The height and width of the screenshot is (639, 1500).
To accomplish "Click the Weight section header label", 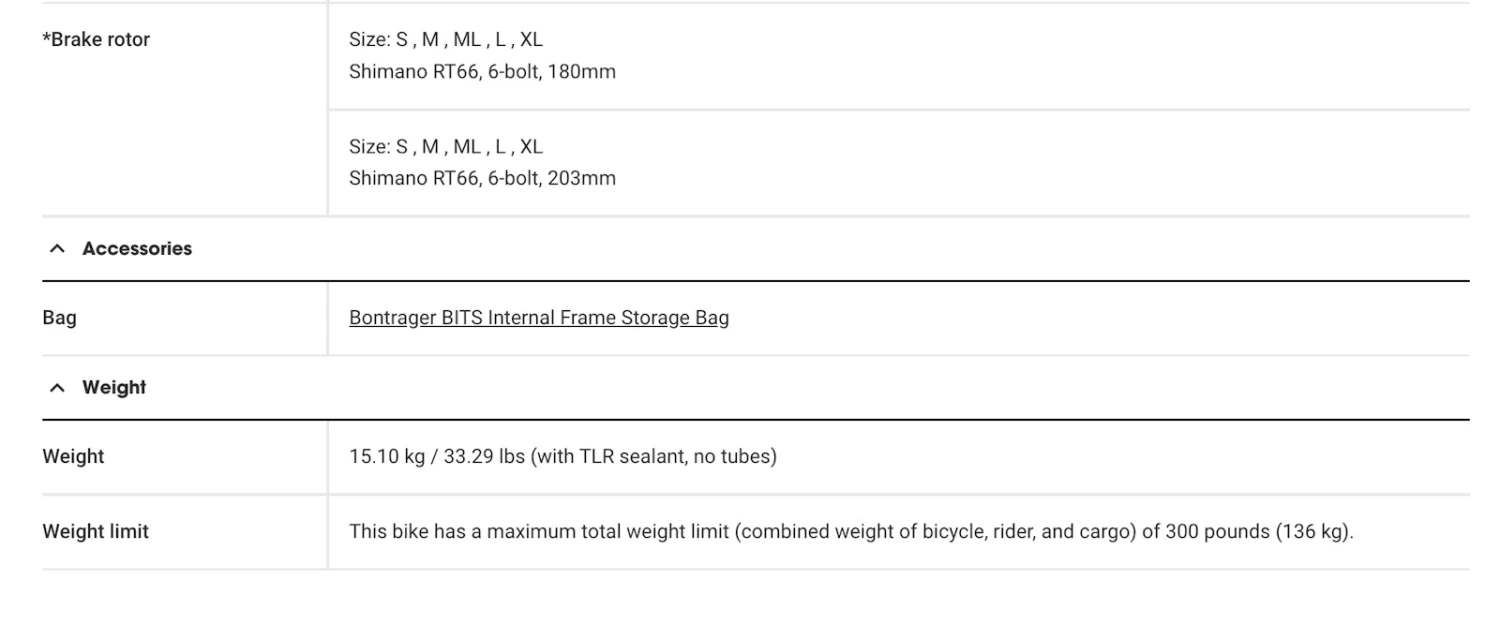I will [x=114, y=388].
